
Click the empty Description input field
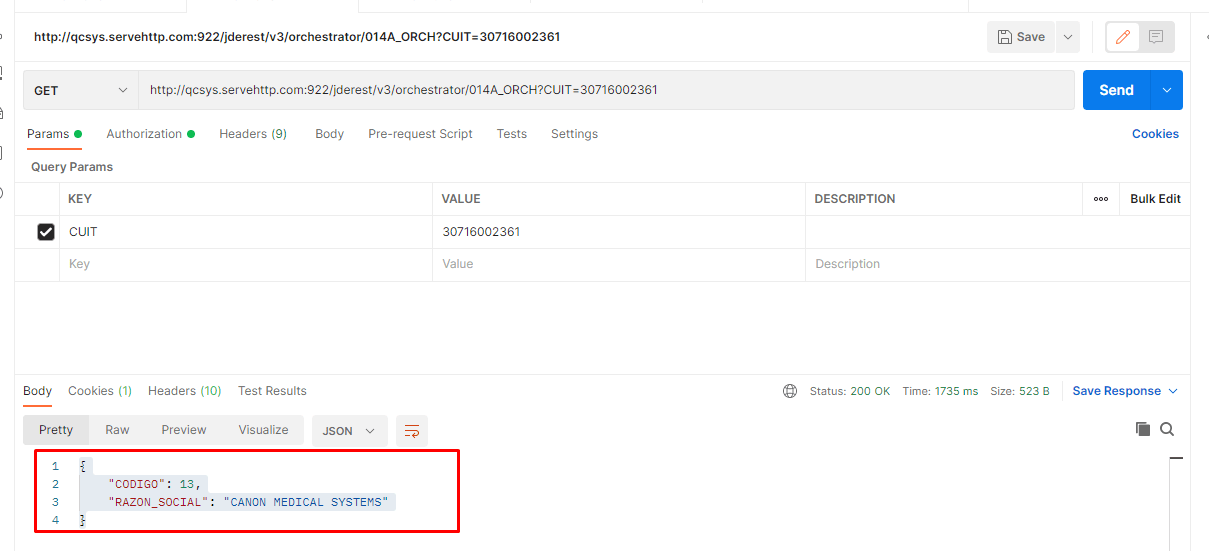997,264
